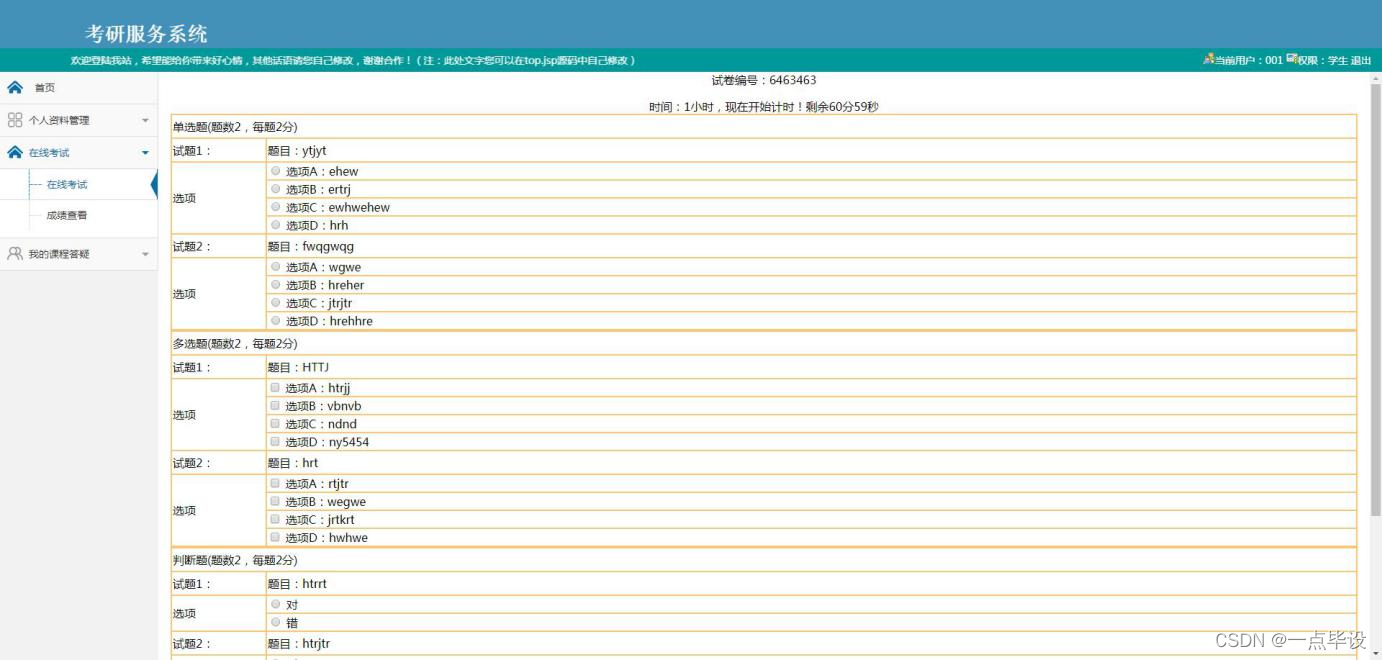Select 错 for true/false question htrrt
This screenshot has height=660, width=1382.
276,622
